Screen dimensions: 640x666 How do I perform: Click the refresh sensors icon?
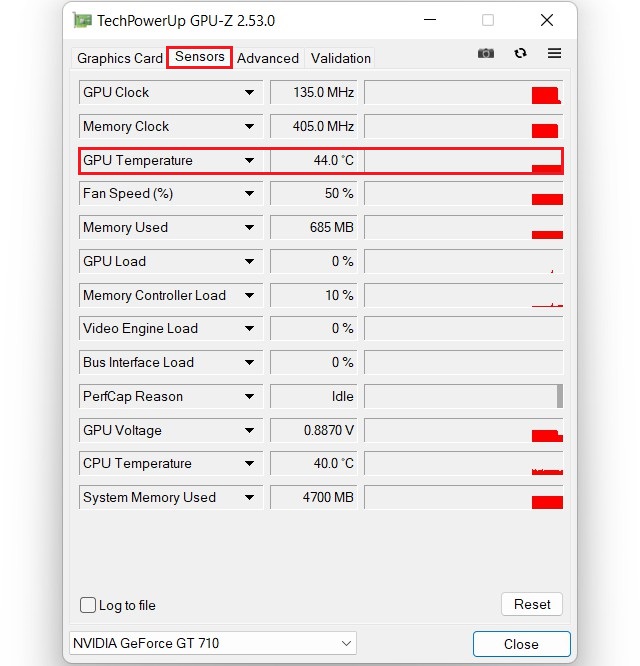(520, 53)
